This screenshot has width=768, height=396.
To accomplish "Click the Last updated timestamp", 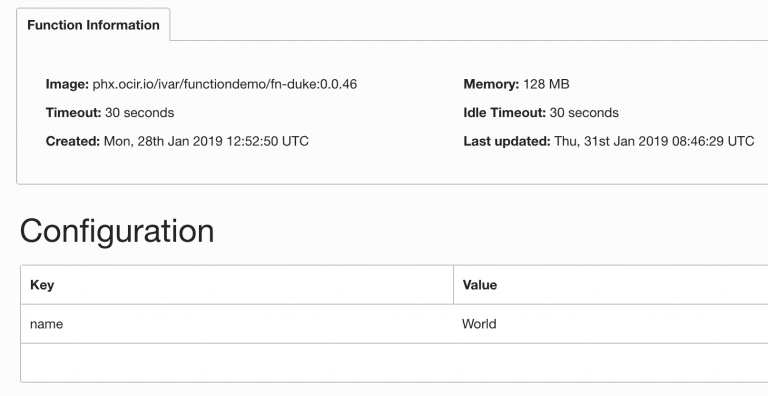I will click(654, 141).
